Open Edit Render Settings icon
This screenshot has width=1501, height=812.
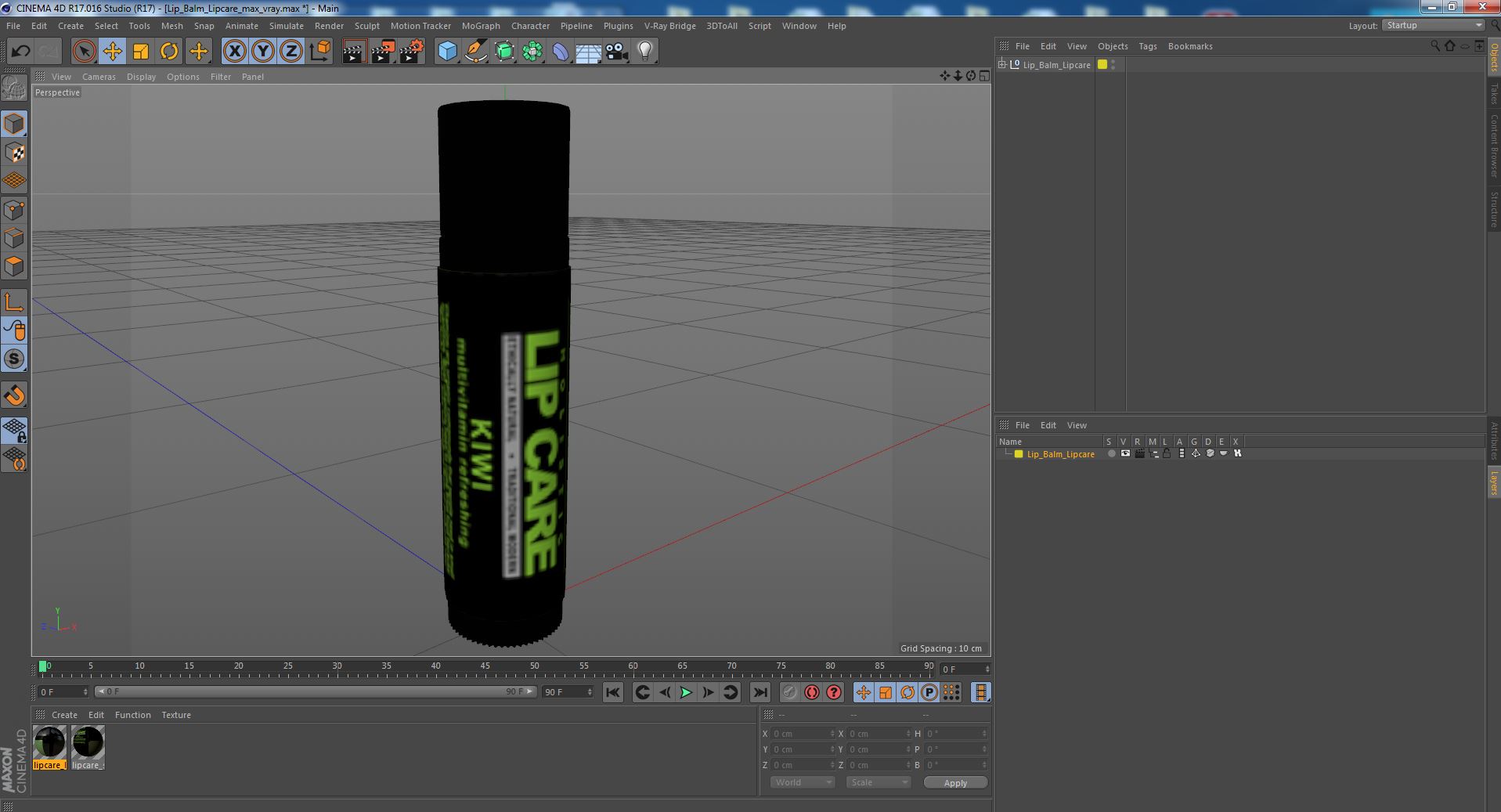(412, 52)
